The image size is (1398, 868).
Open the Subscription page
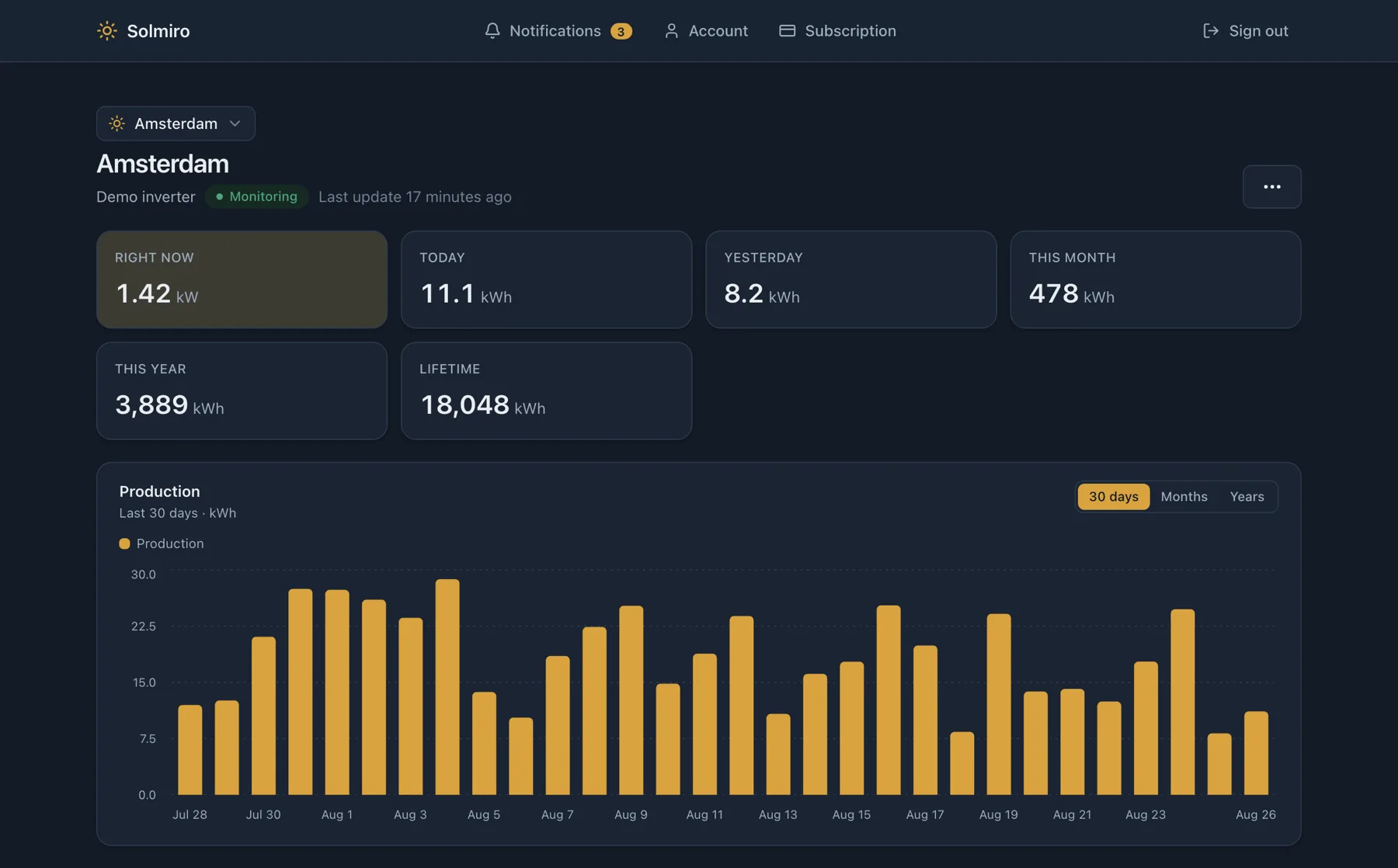(x=837, y=30)
